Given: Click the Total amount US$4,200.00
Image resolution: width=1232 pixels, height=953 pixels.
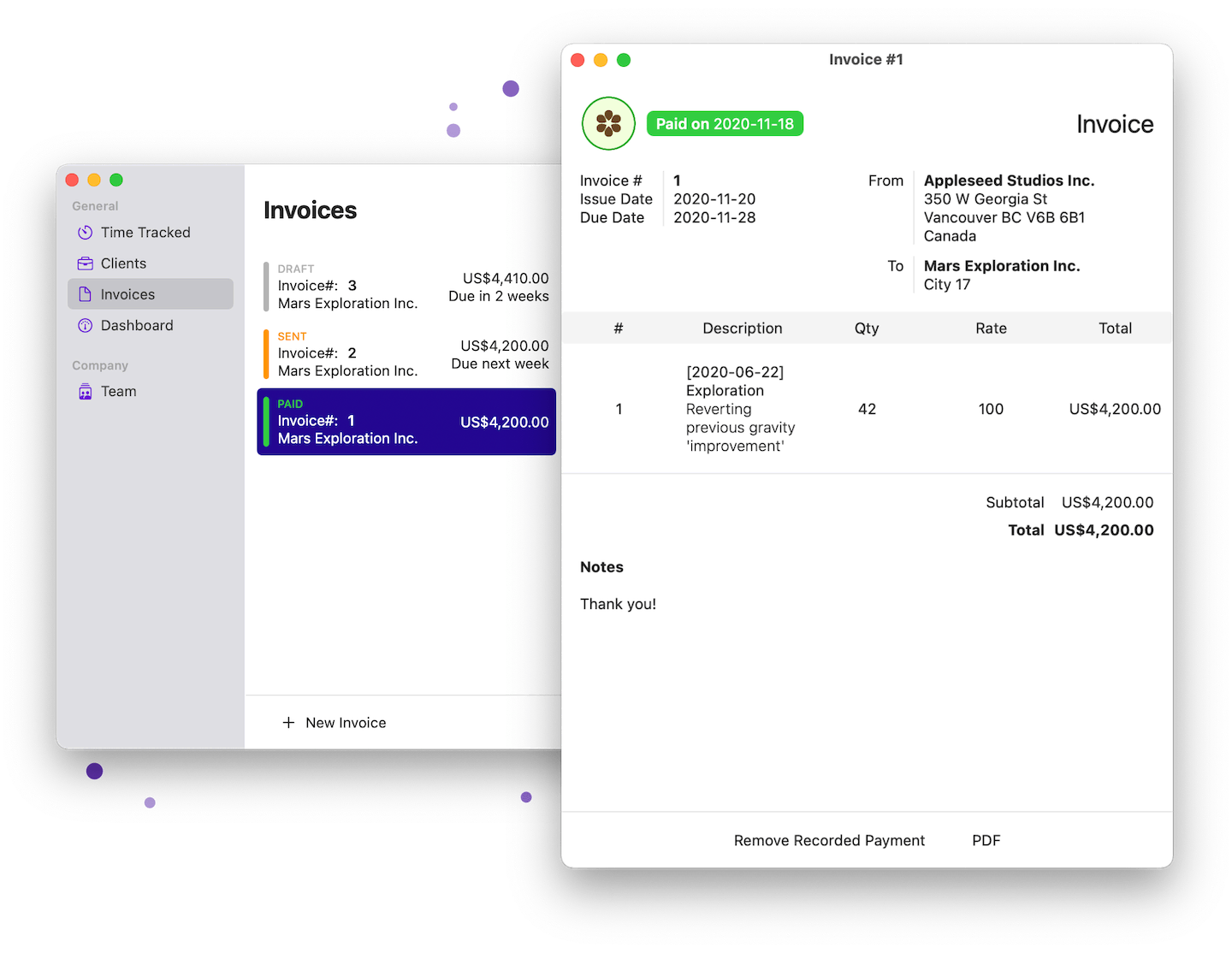Looking at the screenshot, I should click(1104, 530).
